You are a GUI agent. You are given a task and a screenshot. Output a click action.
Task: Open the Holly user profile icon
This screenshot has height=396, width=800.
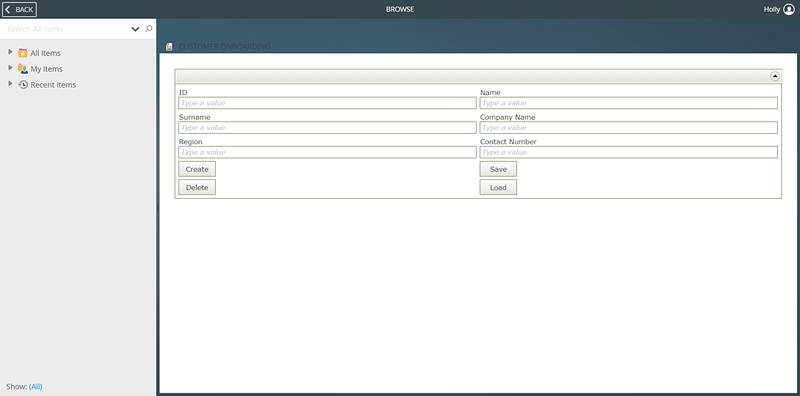tap(789, 9)
